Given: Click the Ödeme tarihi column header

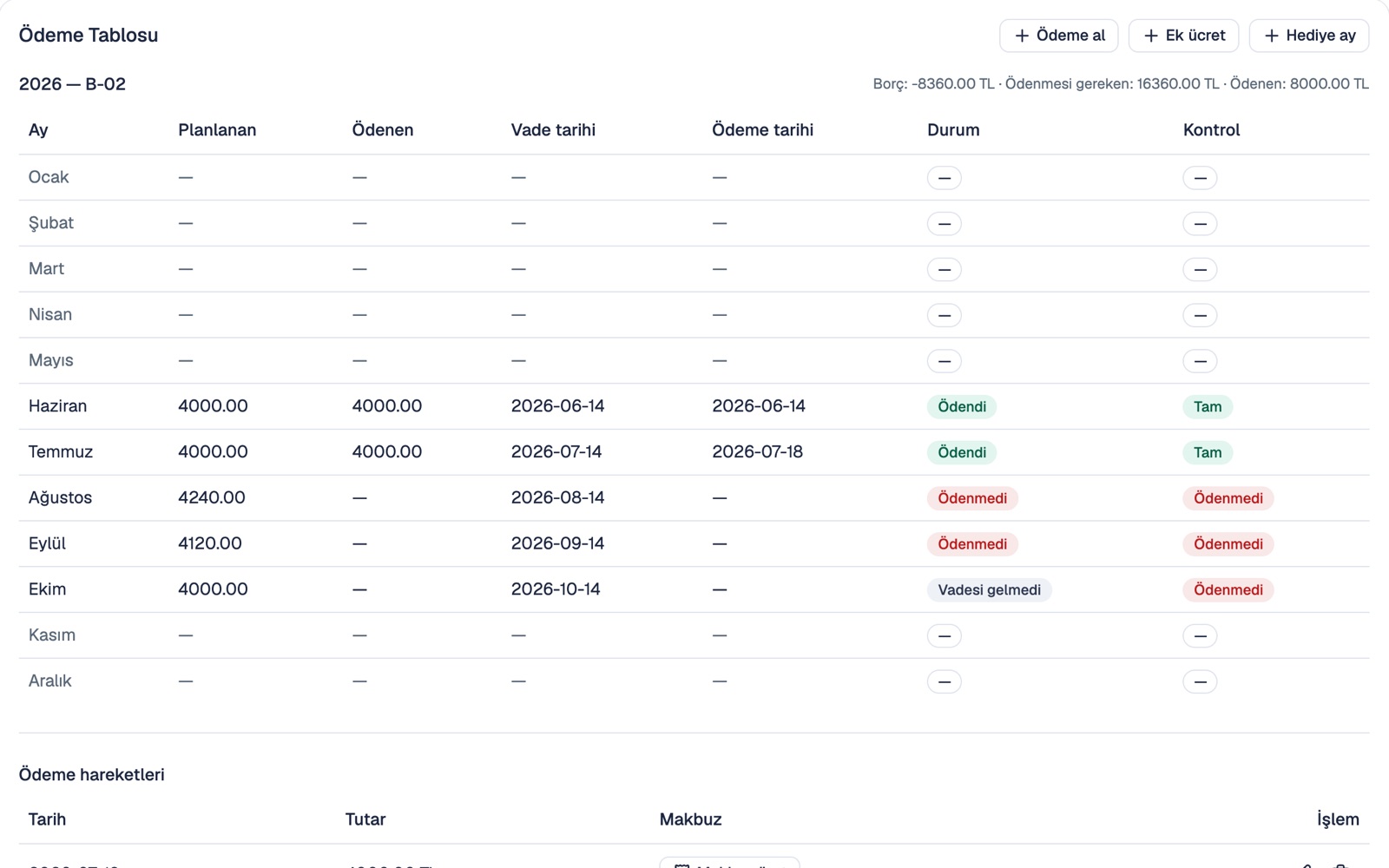Looking at the screenshot, I should 762,130.
